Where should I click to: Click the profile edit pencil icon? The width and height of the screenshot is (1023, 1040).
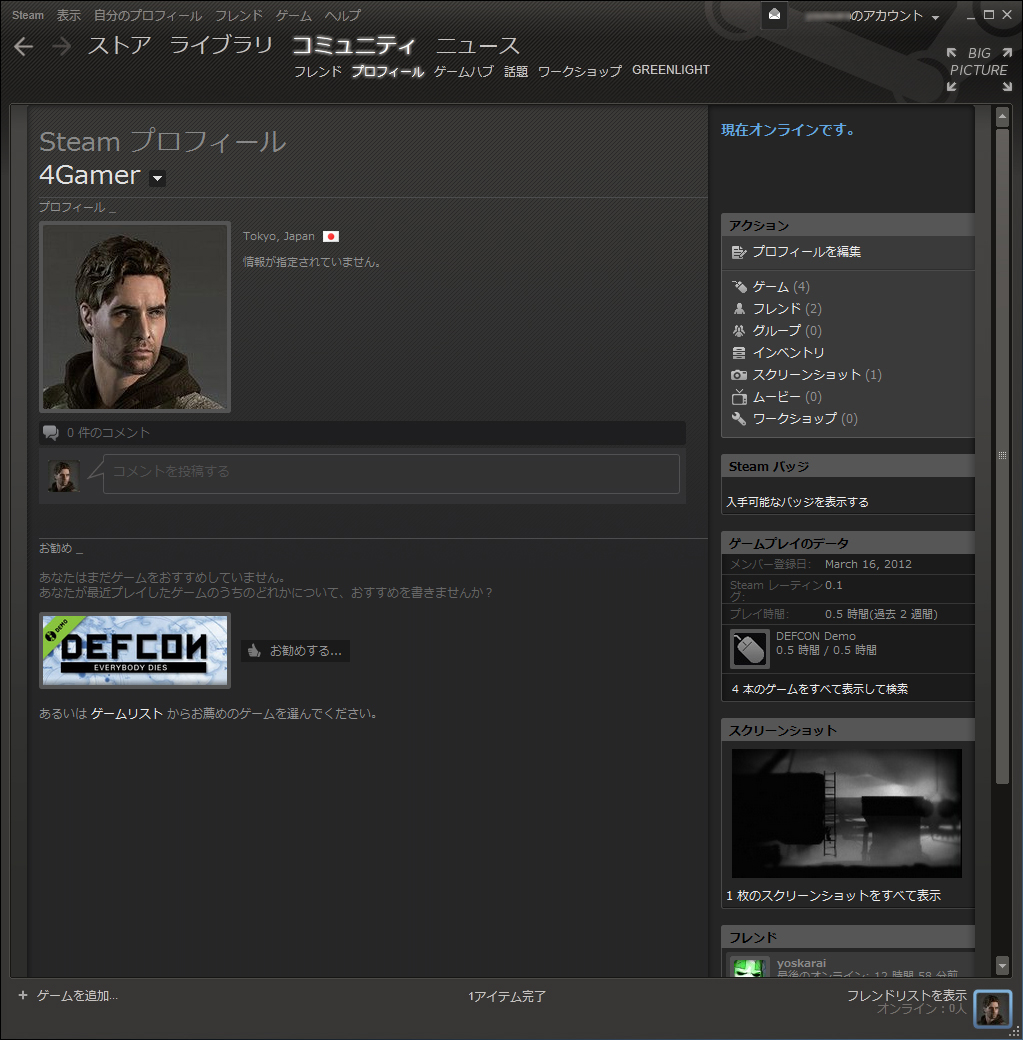[739, 252]
